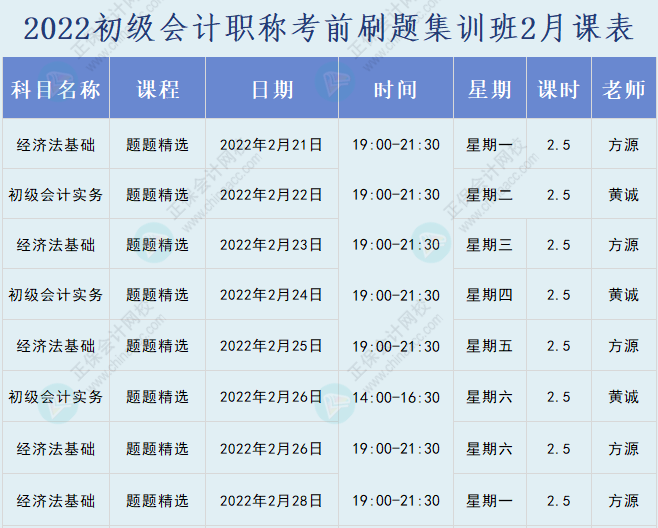Click 题题精选 in the 2月28日 row

(158, 501)
